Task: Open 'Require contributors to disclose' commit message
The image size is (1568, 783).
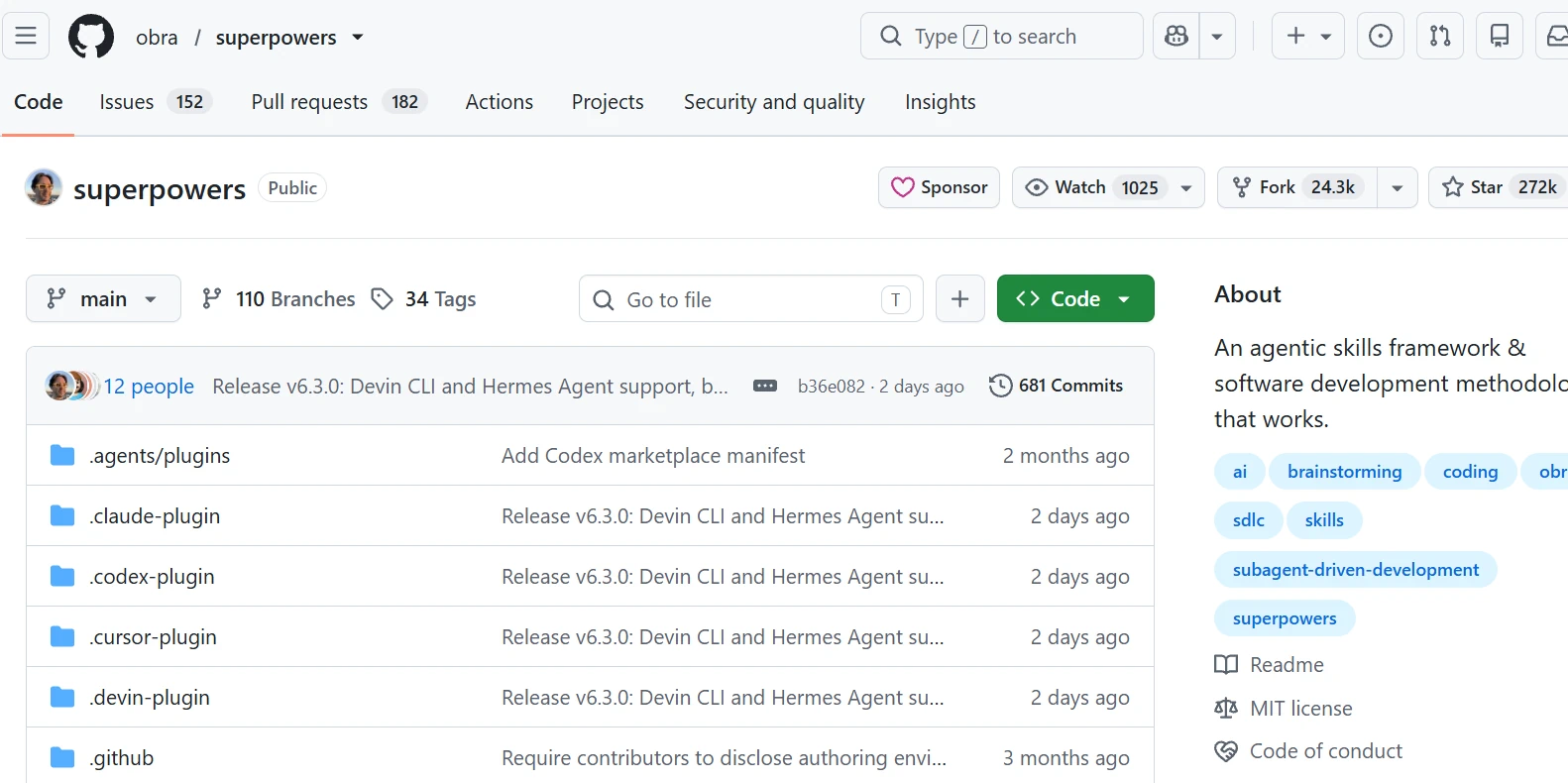Action: [724, 758]
